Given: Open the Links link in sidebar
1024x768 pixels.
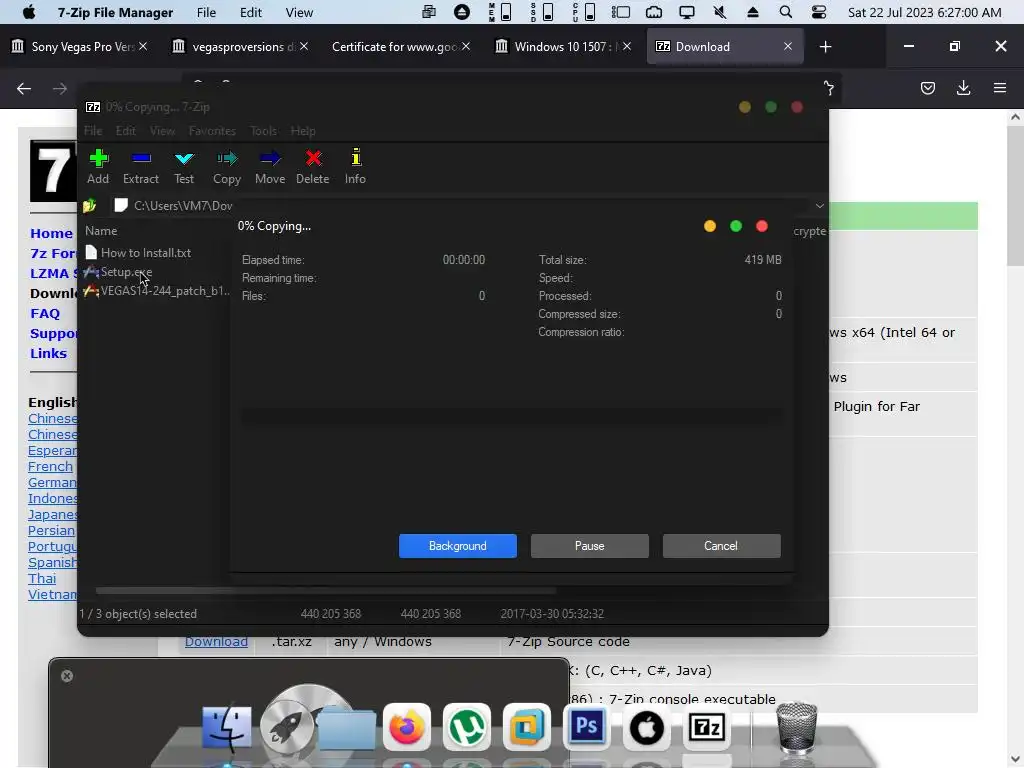Looking at the screenshot, I should (48, 353).
